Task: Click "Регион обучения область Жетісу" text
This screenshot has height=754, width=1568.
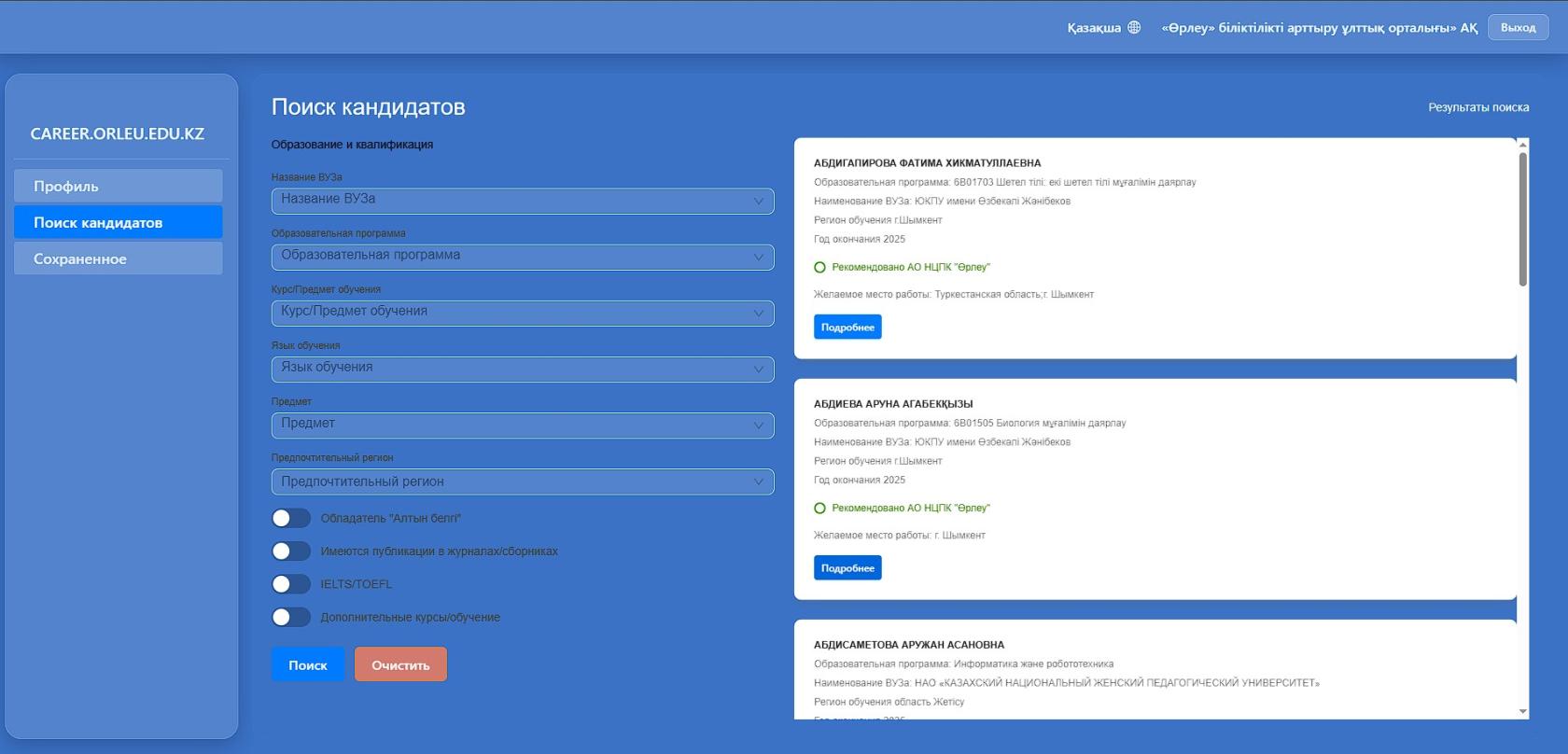Action: coord(889,702)
